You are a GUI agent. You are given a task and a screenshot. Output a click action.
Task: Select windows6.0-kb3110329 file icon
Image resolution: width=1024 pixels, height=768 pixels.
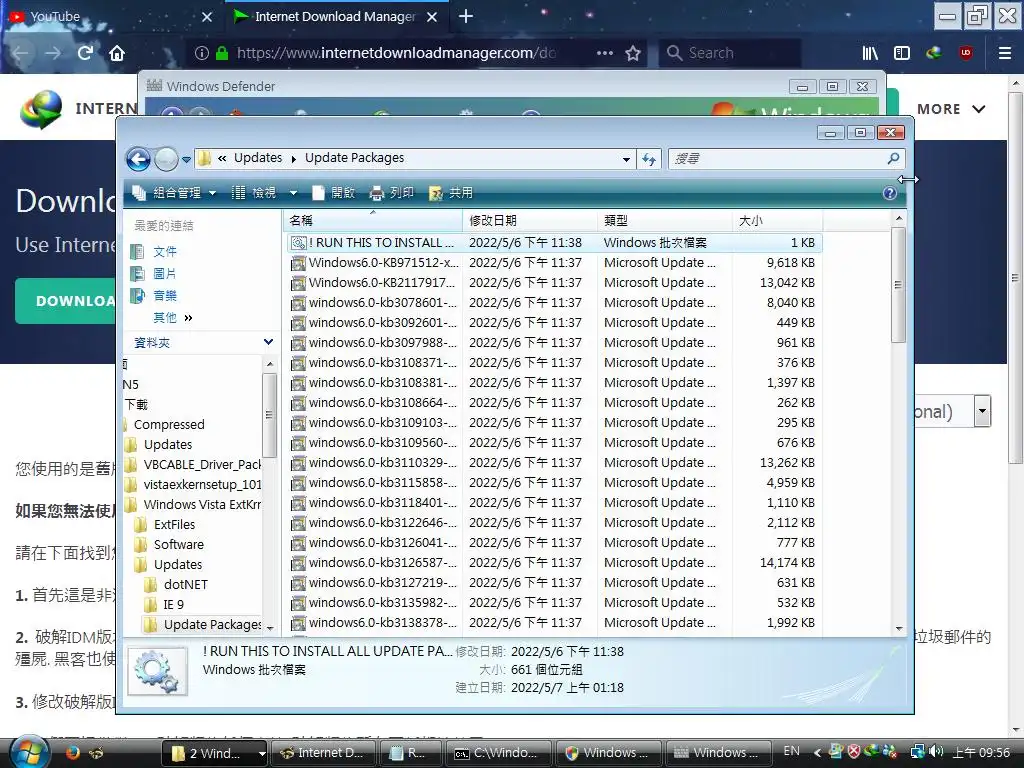[298, 463]
